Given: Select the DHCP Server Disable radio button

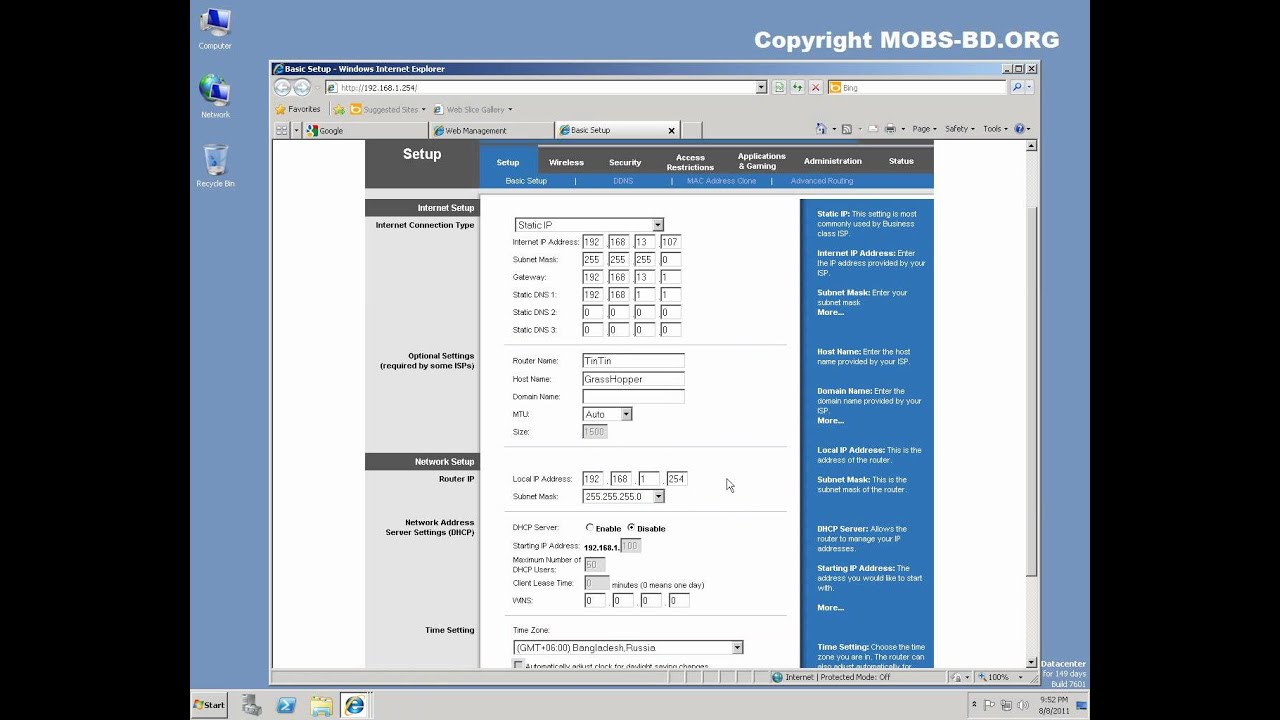Looking at the screenshot, I should tap(631, 528).
